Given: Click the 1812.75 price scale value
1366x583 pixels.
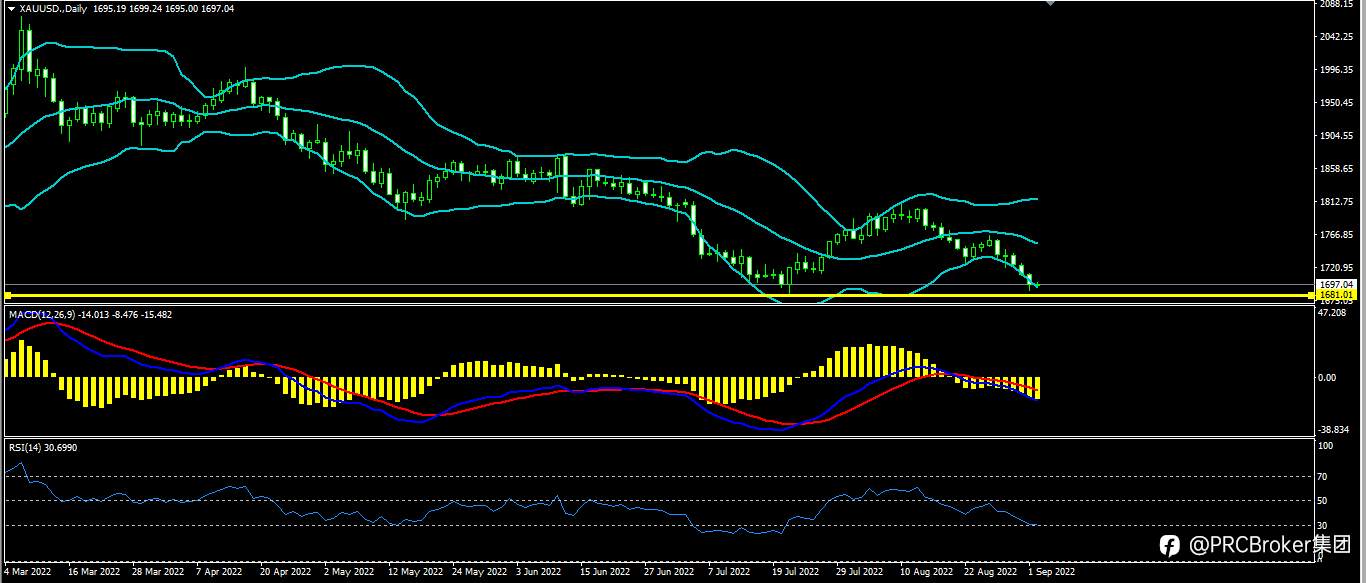Looking at the screenshot, I should (1336, 202).
